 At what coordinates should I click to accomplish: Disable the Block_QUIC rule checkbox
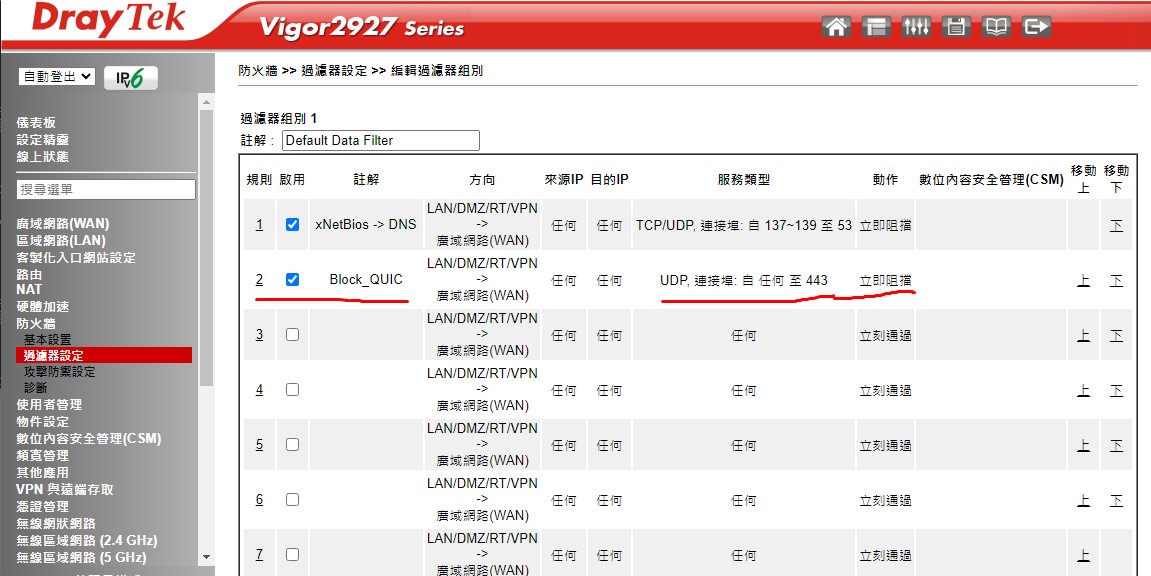[x=292, y=280]
